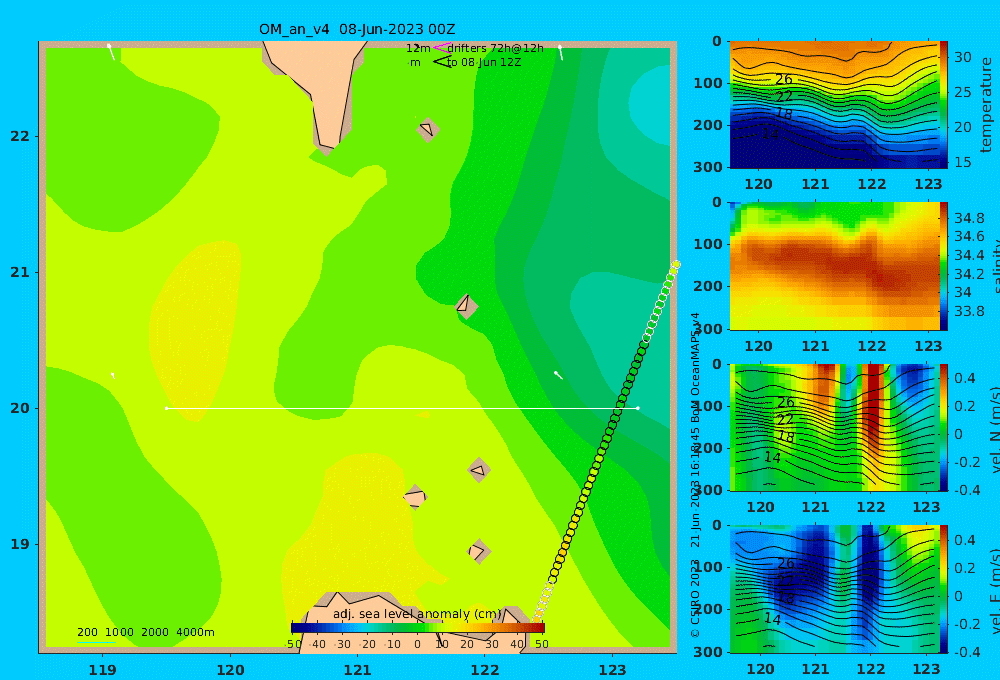The width and height of the screenshot is (1000, 680).
Task: Click the temperature section colorbar
Action: 943,104
